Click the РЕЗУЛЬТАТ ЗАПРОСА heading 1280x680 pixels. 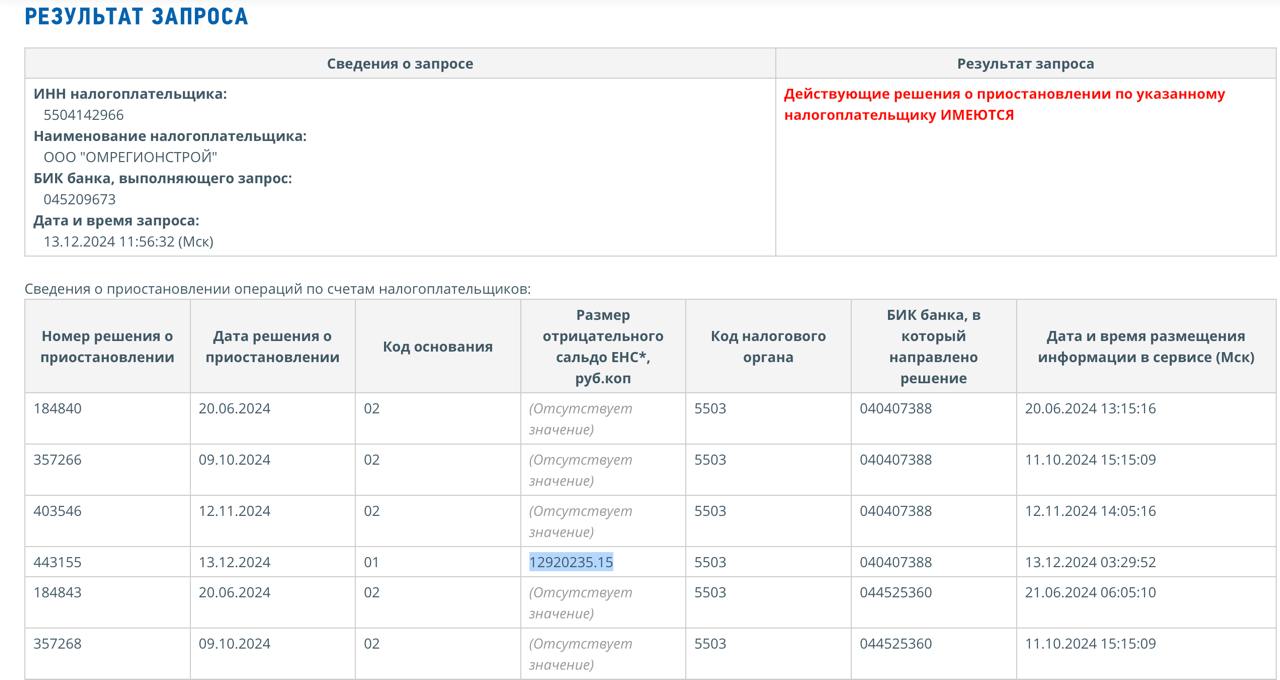[136, 17]
